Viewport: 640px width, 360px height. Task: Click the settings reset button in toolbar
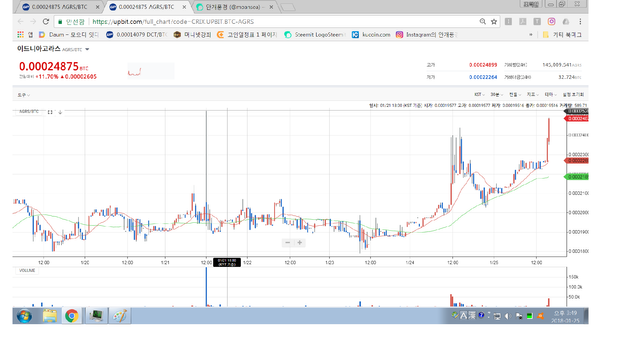(x=573, y=95)
